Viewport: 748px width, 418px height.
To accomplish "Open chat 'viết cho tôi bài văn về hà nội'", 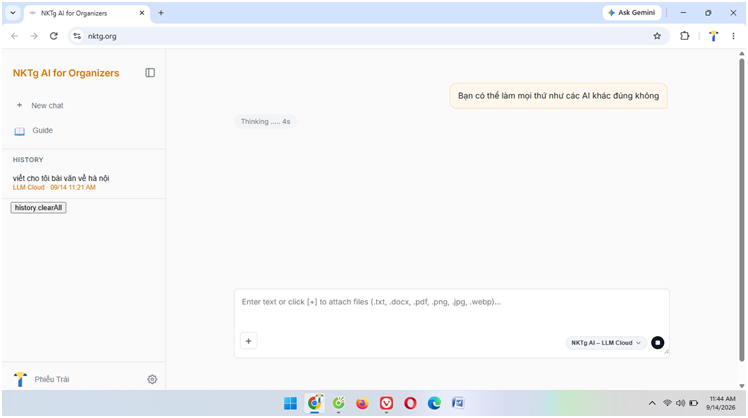I will (61, 178).
